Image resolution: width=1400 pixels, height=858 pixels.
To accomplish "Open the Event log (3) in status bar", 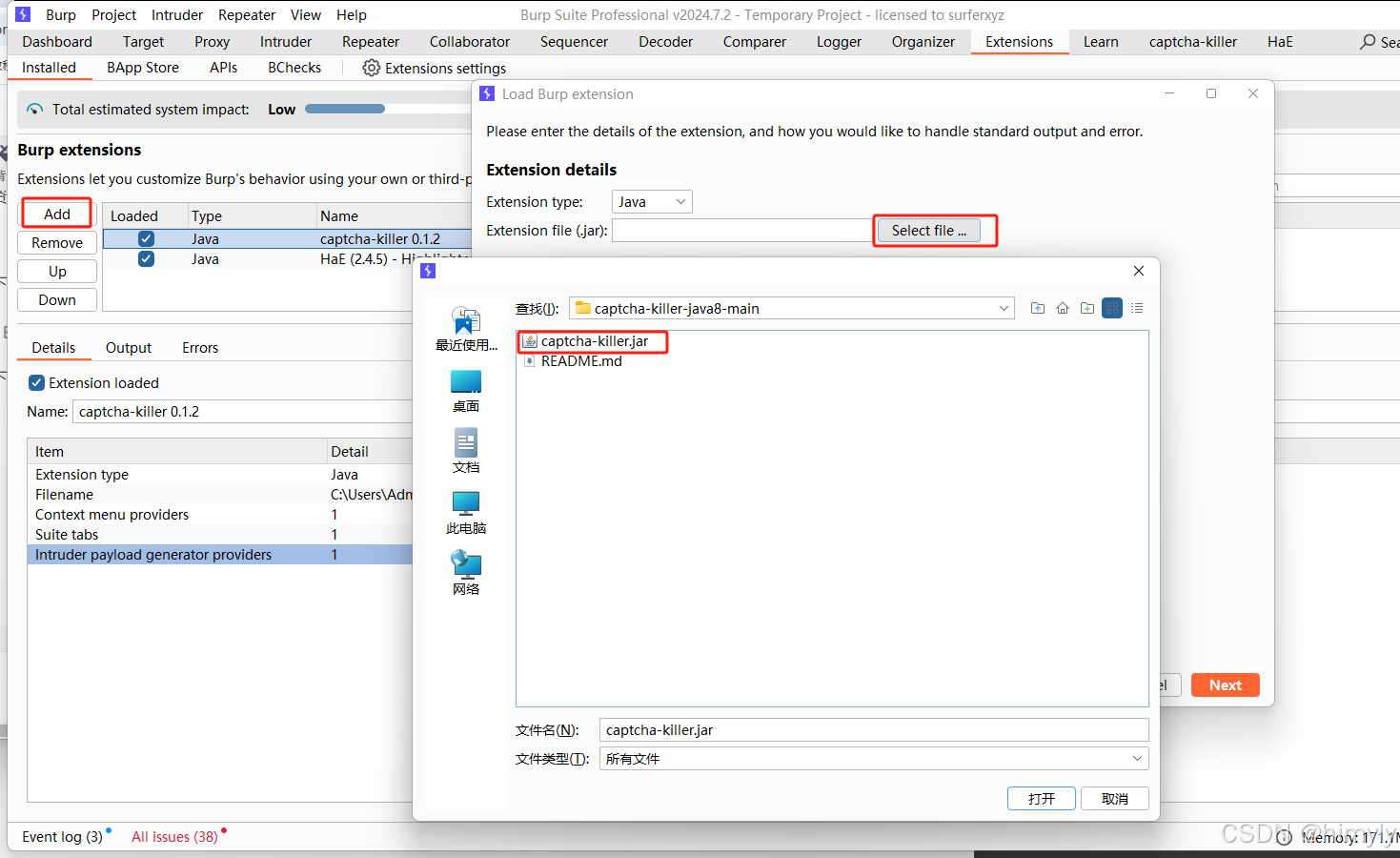I will coord(63,837).
